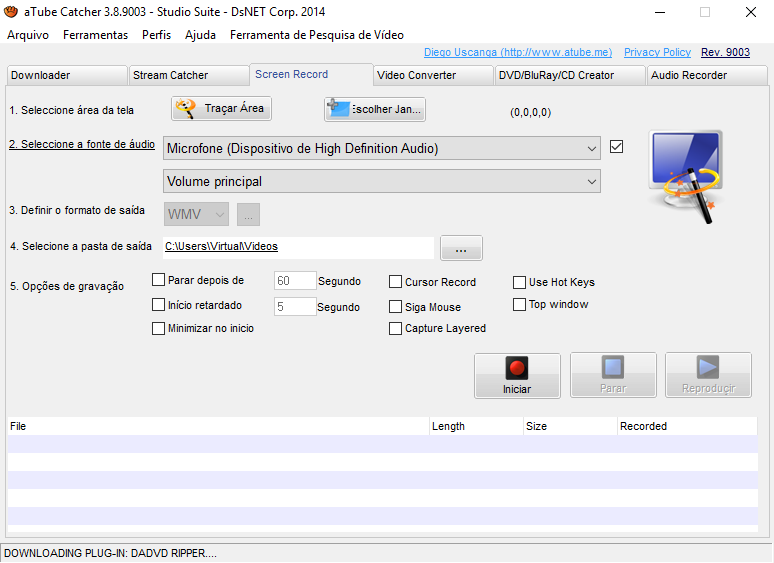Check Use Hot Keys option
The image size is (774, 563).
click(519, 282)
